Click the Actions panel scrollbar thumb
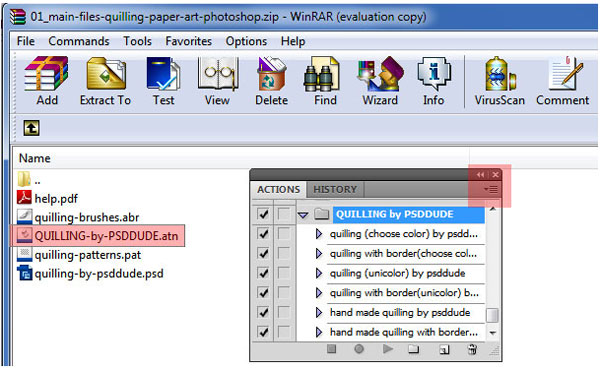 (x=492, y=316)
